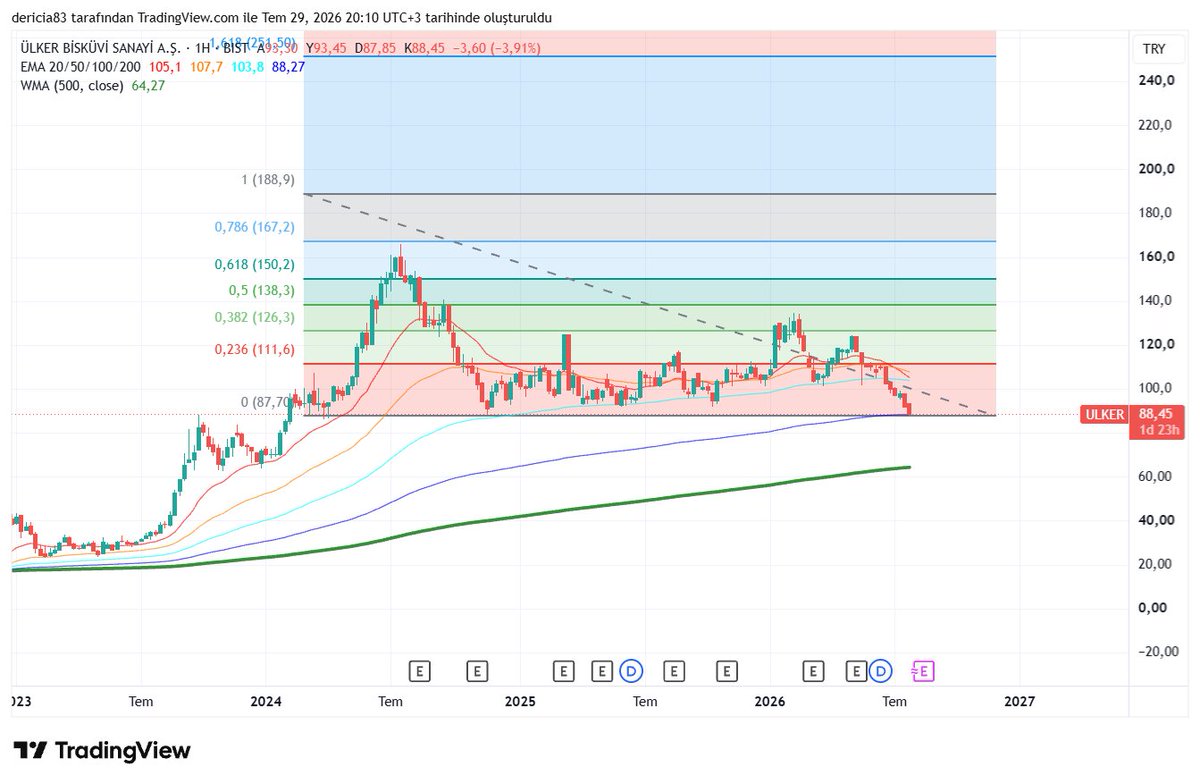Screen dimensions: 1200x784
Task: Click the 2027 label on the time axis
Action: [x=1019, y=702]
